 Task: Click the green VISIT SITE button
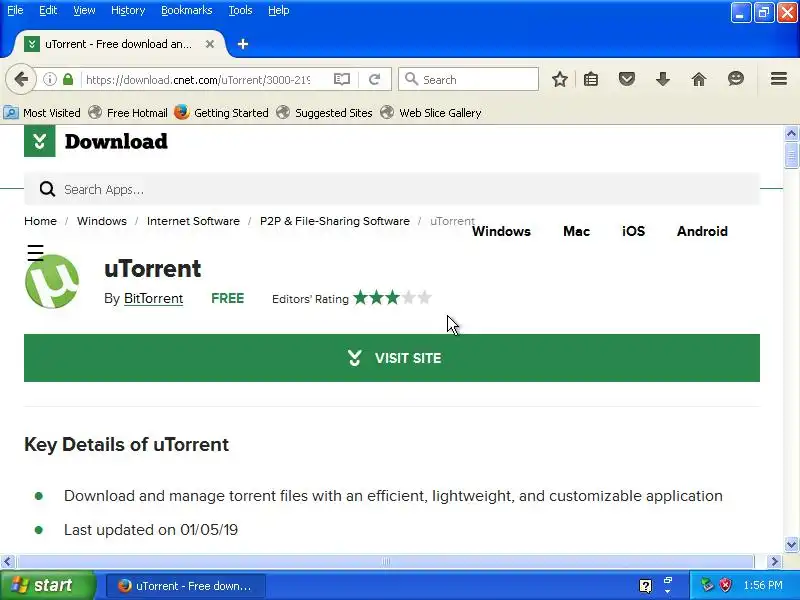click(392, 358)
